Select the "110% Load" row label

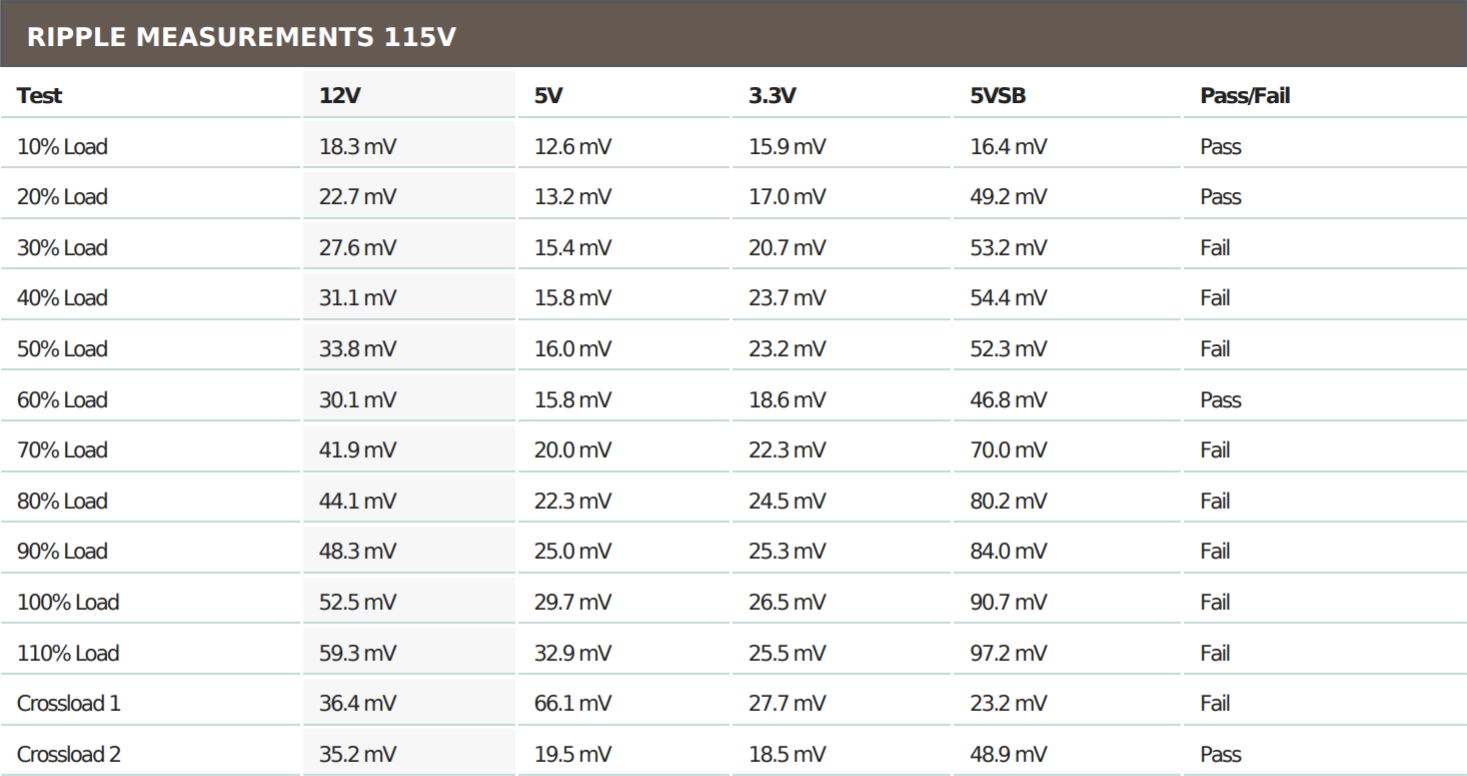click(68, 653)
